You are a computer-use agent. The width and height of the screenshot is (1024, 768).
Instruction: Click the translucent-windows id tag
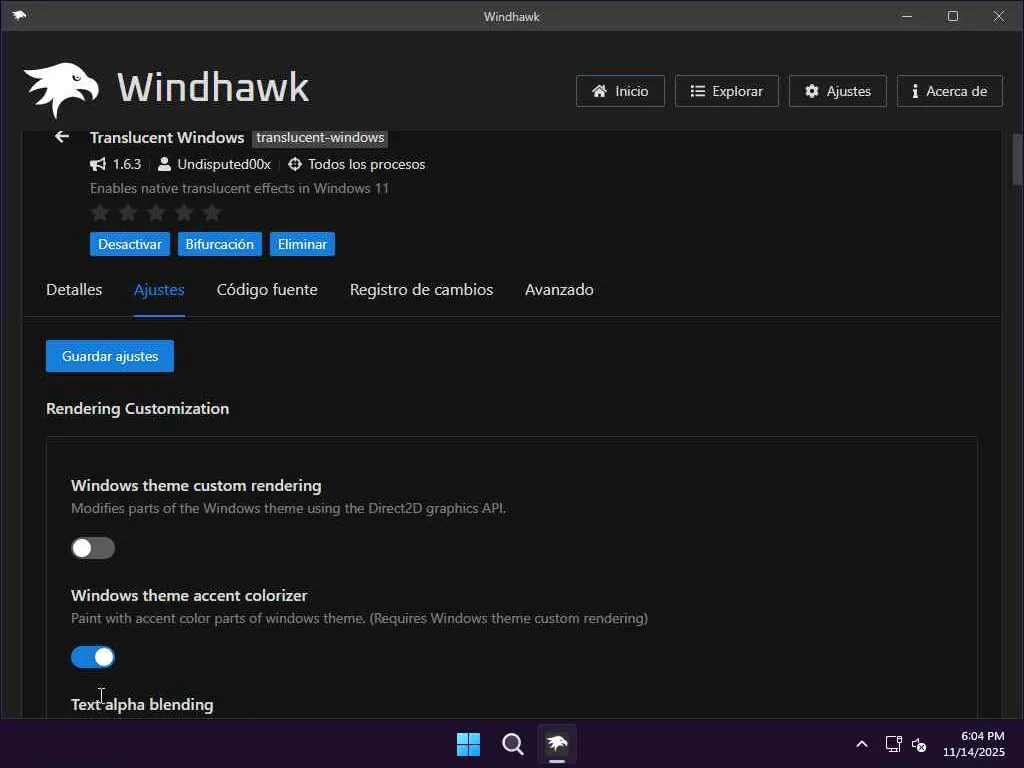pyautogui.click(x=320, y=138)
